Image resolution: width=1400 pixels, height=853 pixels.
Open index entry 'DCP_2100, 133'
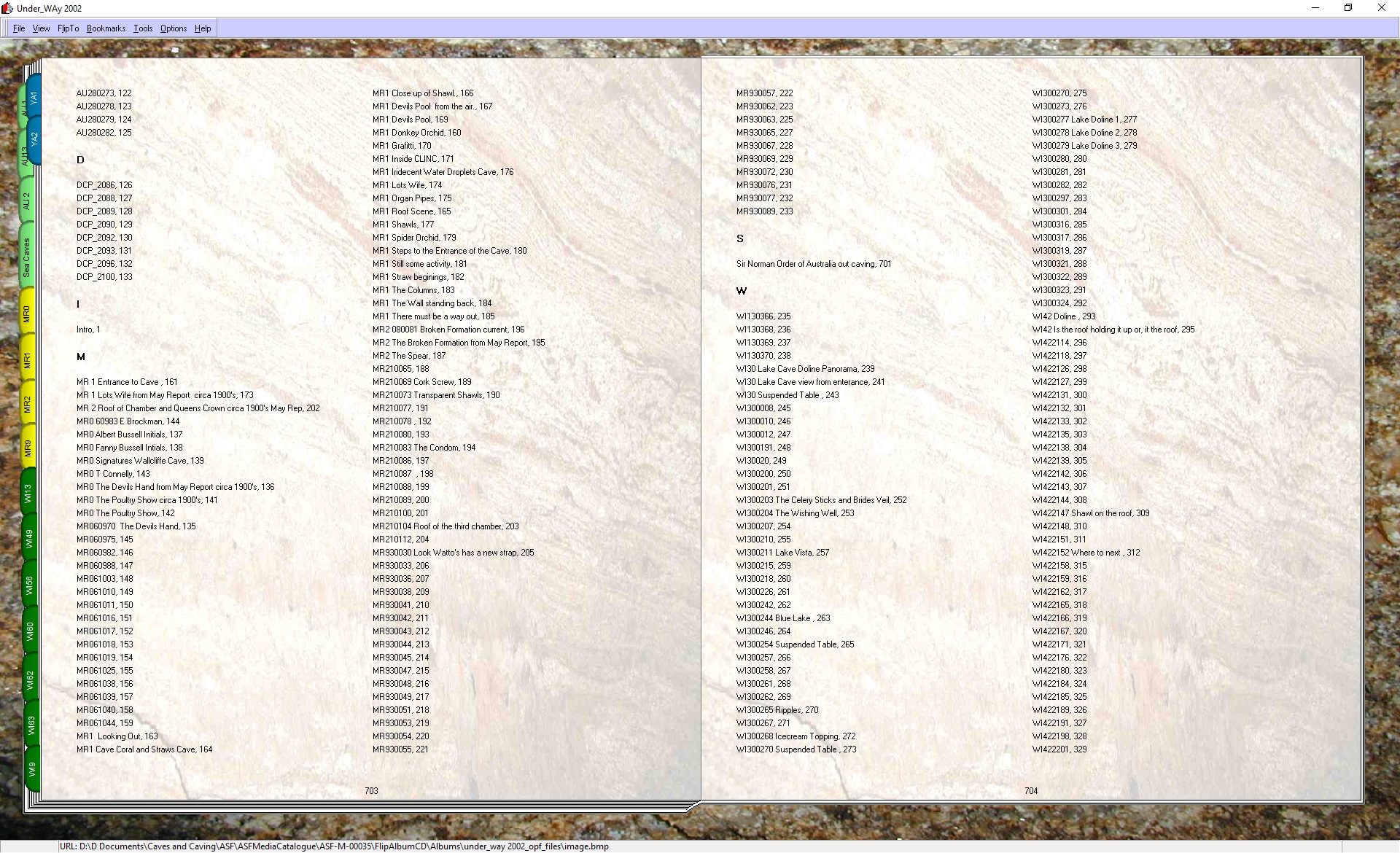click(104, 277)
